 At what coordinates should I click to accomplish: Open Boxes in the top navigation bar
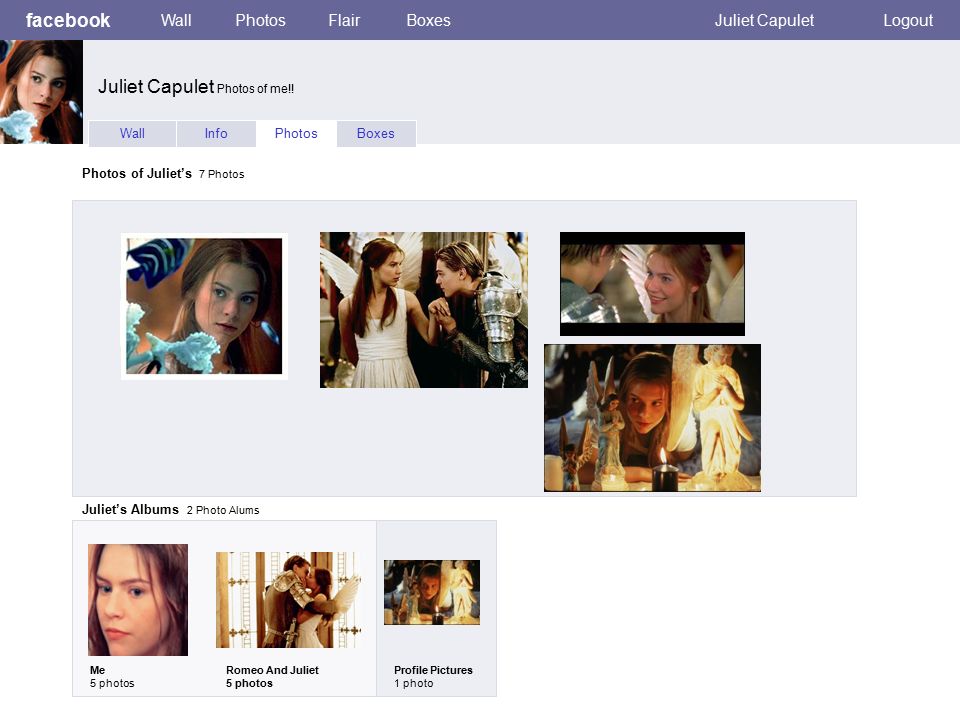point(429,20)
